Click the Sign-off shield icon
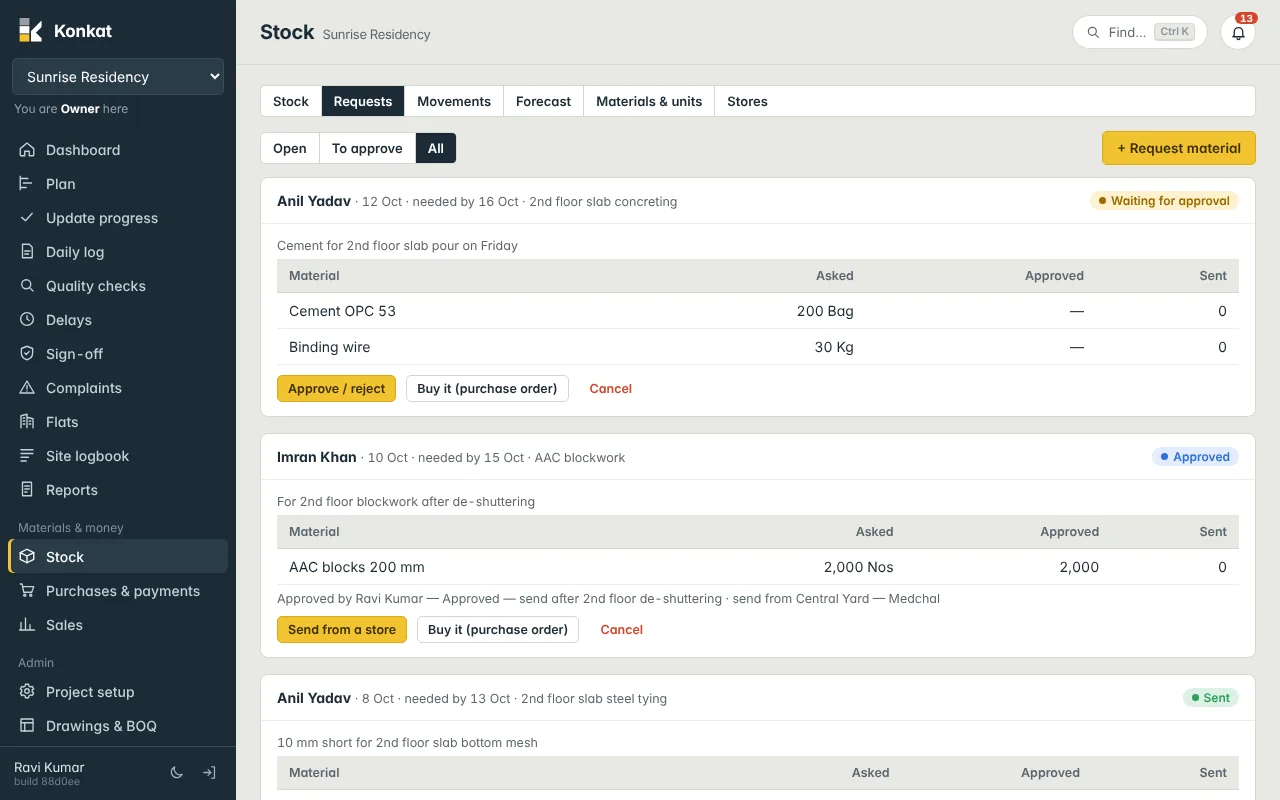The width and height of the screenshot is (1280, 800). coord(27,354)
